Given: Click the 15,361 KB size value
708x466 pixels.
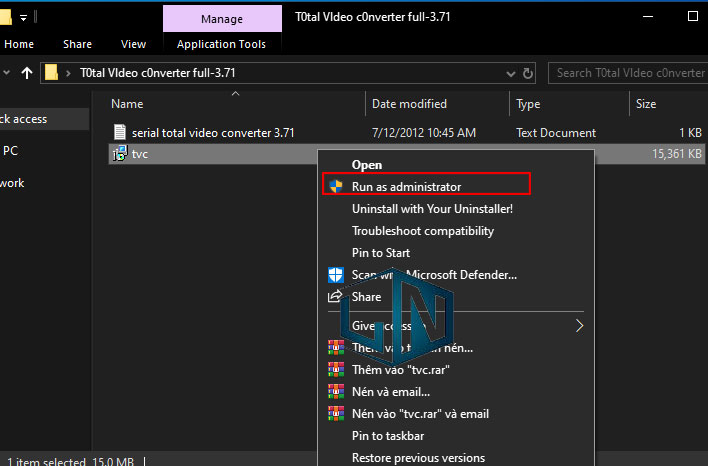Looking at the screenshot, I should pos(677,154).
